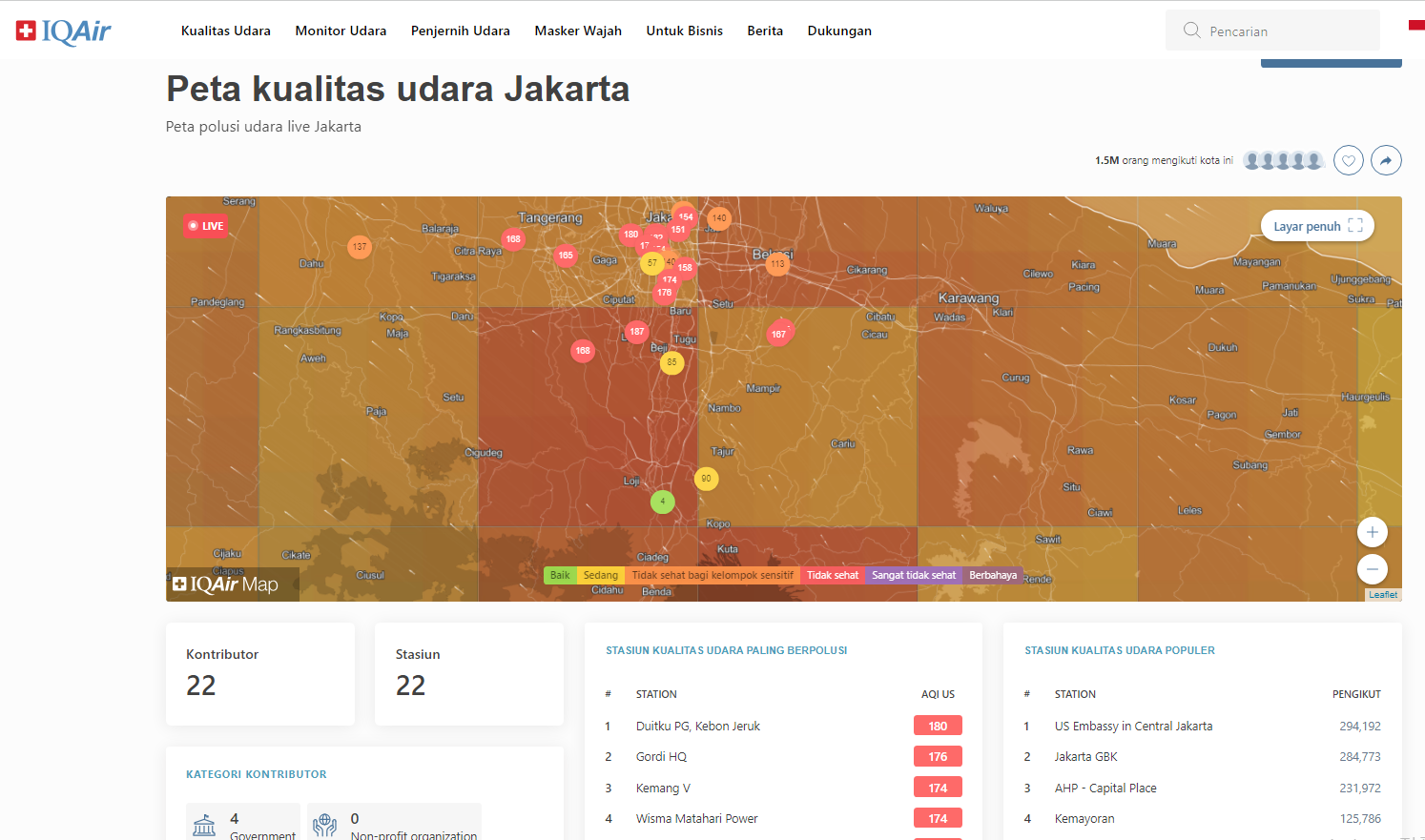Open US Embassy in Central Jakarta station

(1133, 726)
